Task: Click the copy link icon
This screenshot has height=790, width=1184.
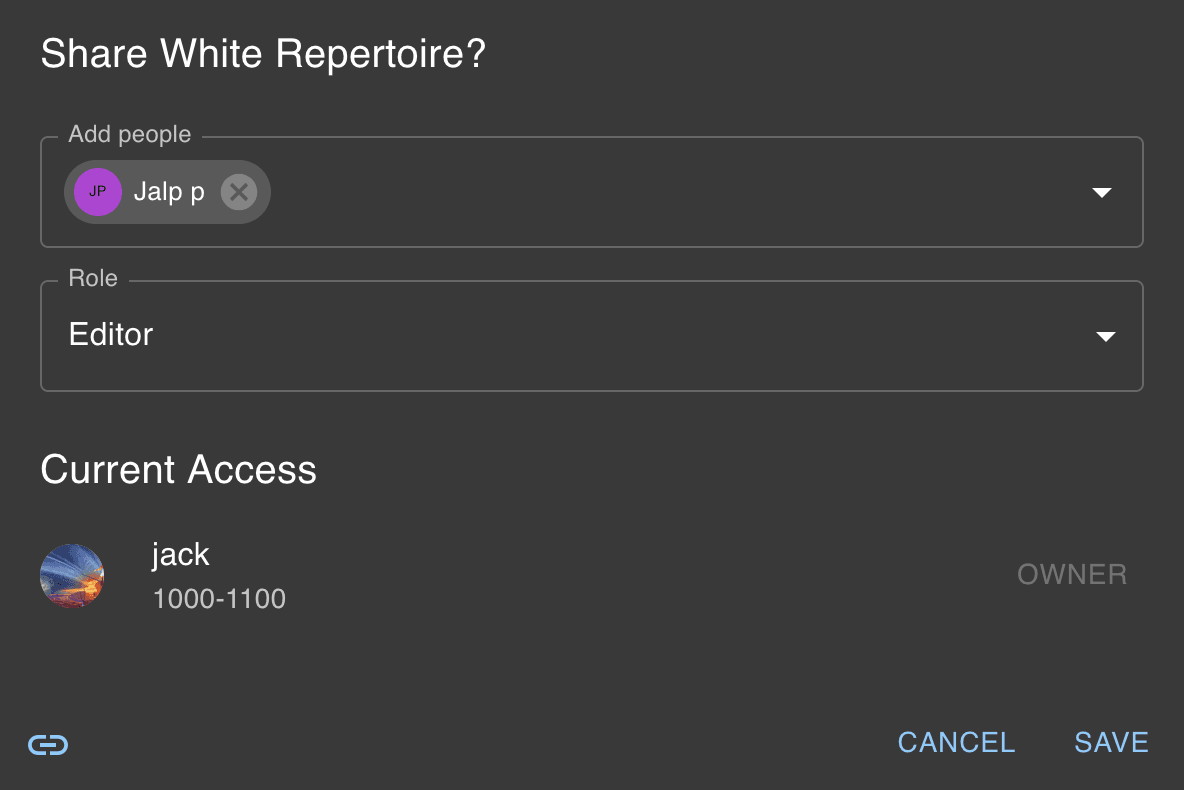Action: click(48, 745)
